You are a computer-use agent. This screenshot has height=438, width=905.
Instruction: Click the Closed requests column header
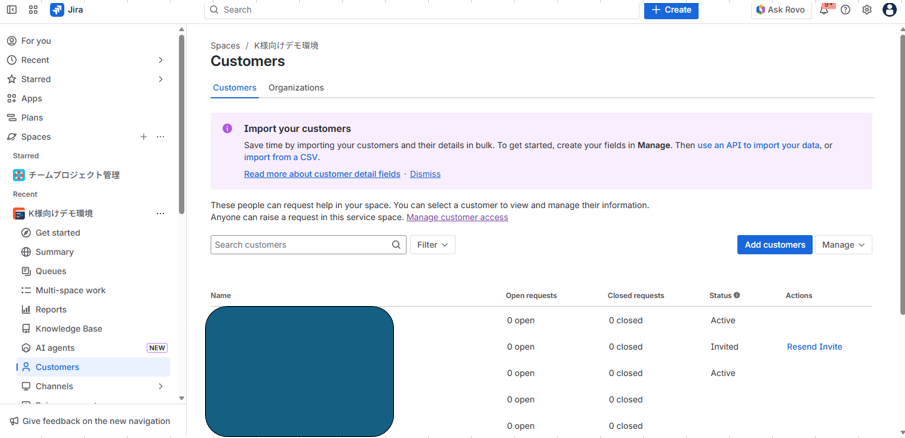636,295
